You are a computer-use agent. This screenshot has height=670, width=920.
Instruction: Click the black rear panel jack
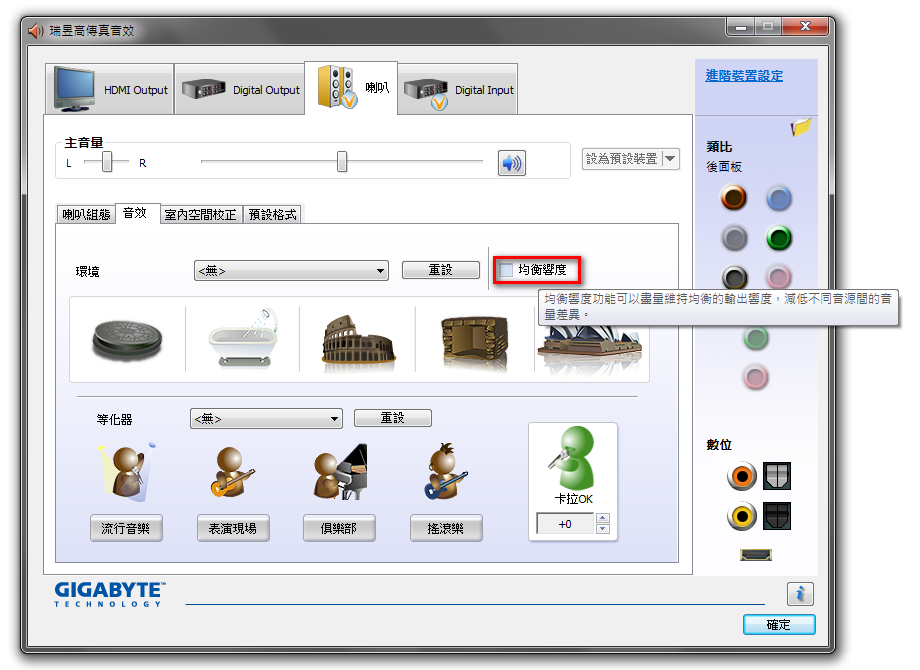[734, 277]
